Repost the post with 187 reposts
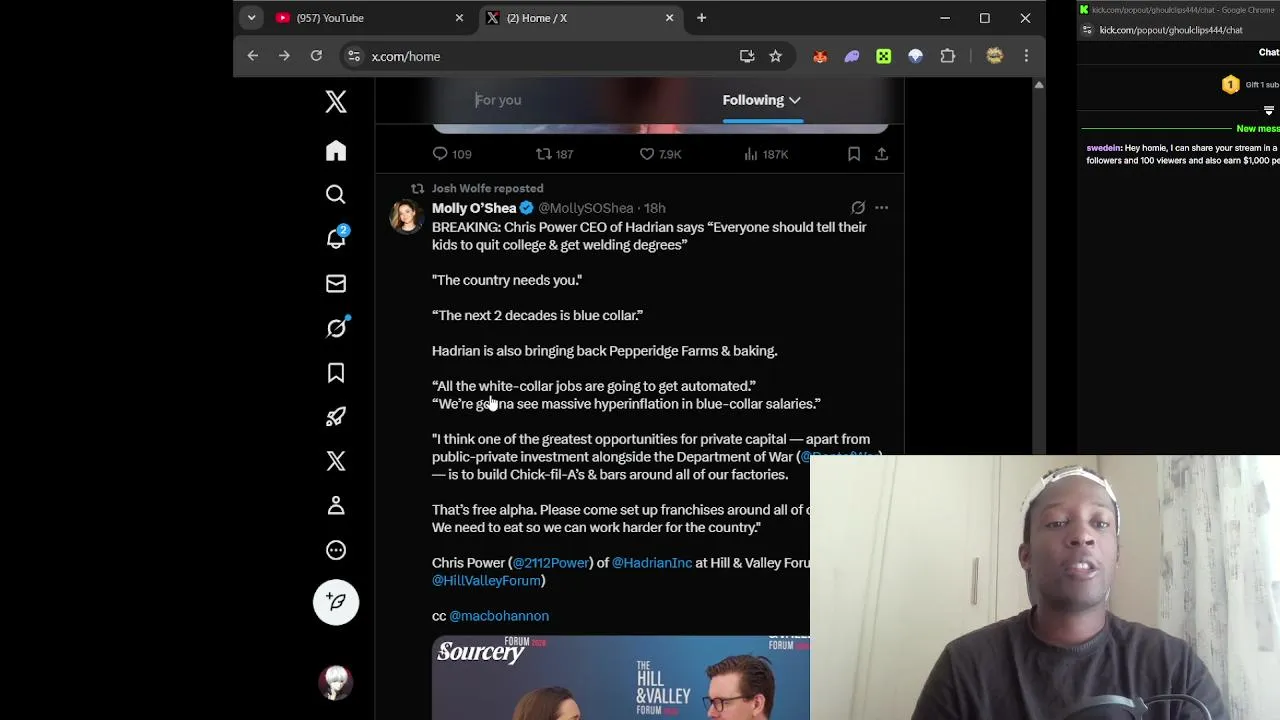This screenshot has height=720, width=1280. click(x=554, y=154)
